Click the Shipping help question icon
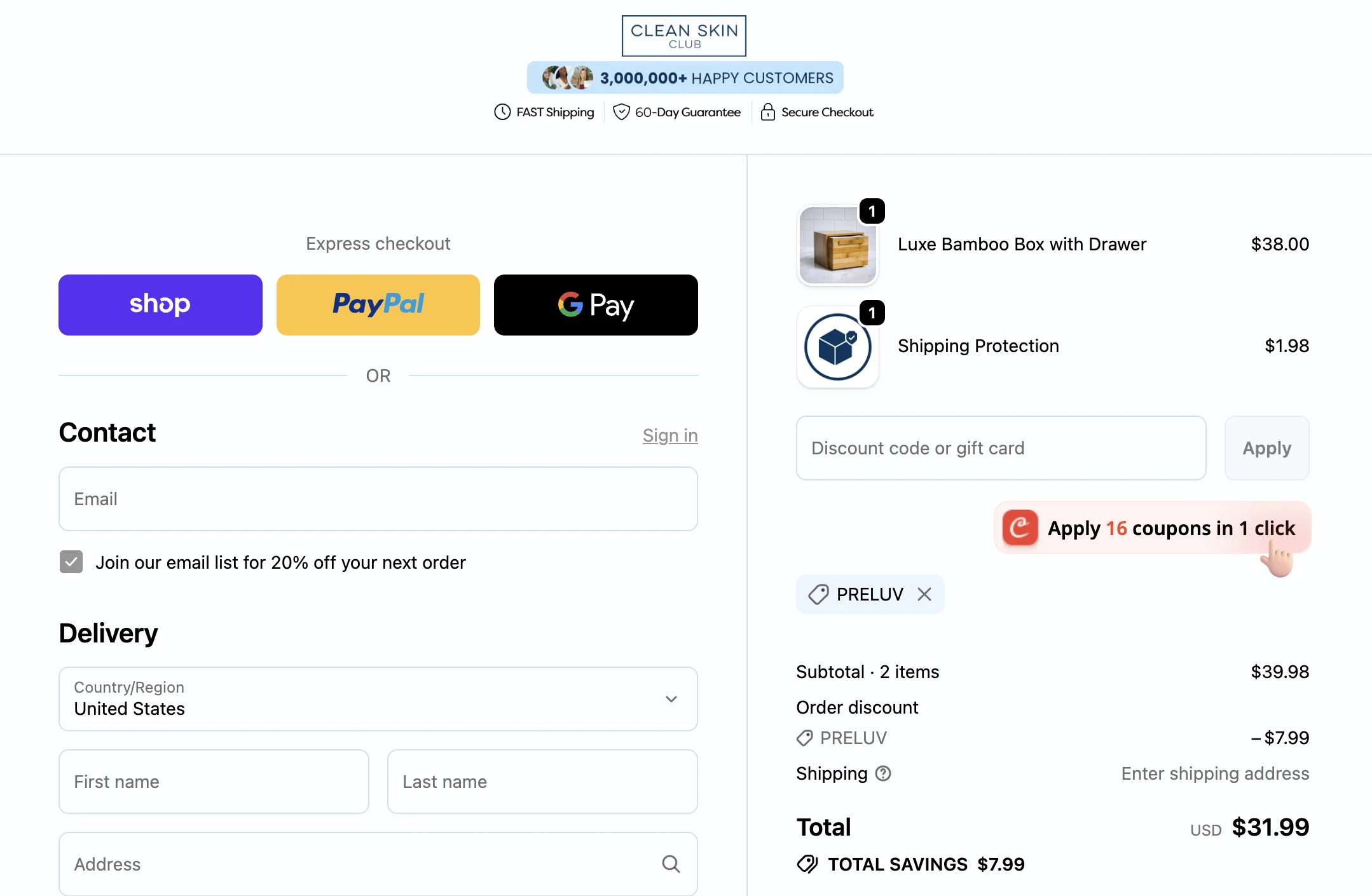Screen dimensions: 1372x896 [x=883, y=773]
